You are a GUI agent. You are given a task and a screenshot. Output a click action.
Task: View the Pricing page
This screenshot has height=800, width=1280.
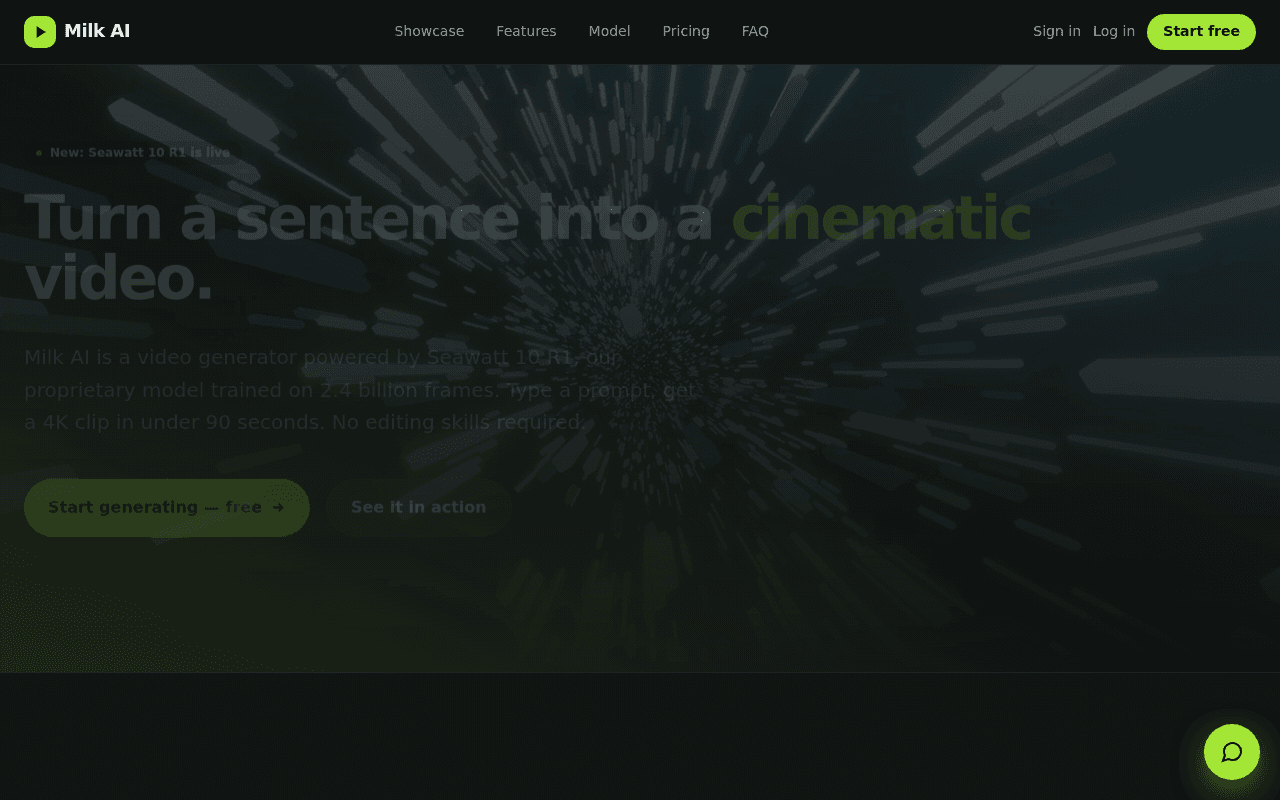tap(686, 31)
